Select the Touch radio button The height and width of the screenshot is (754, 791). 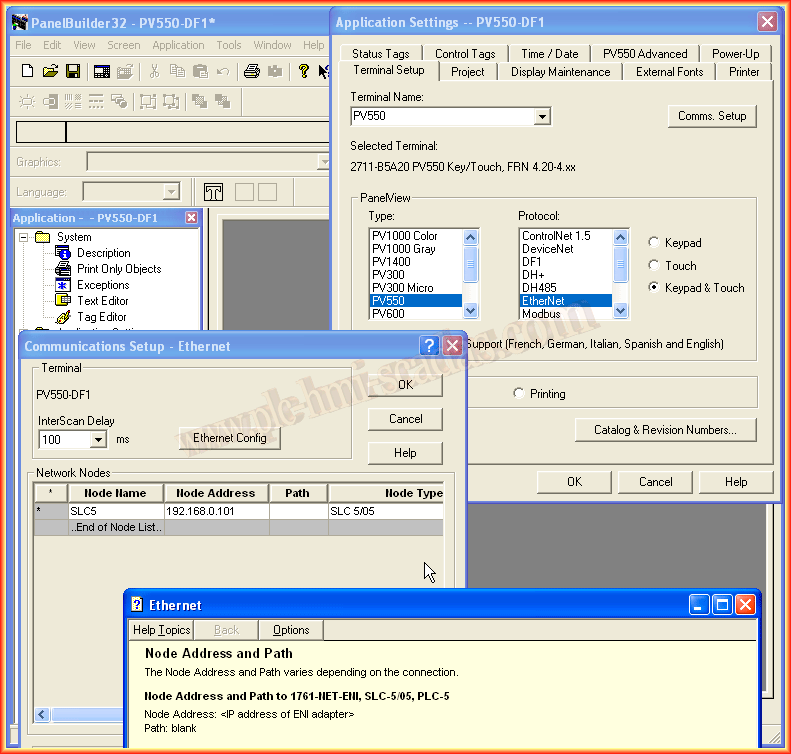(654, 266)
